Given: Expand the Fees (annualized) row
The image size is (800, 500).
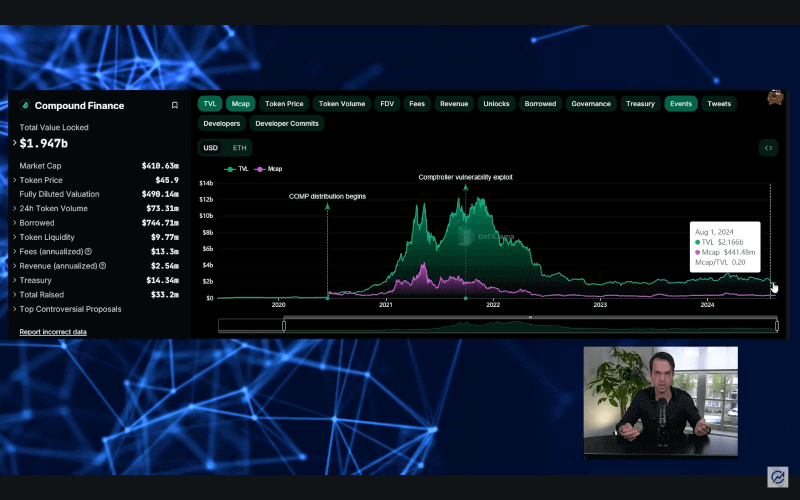Looking at the screenshot, I should pos(14,251).
